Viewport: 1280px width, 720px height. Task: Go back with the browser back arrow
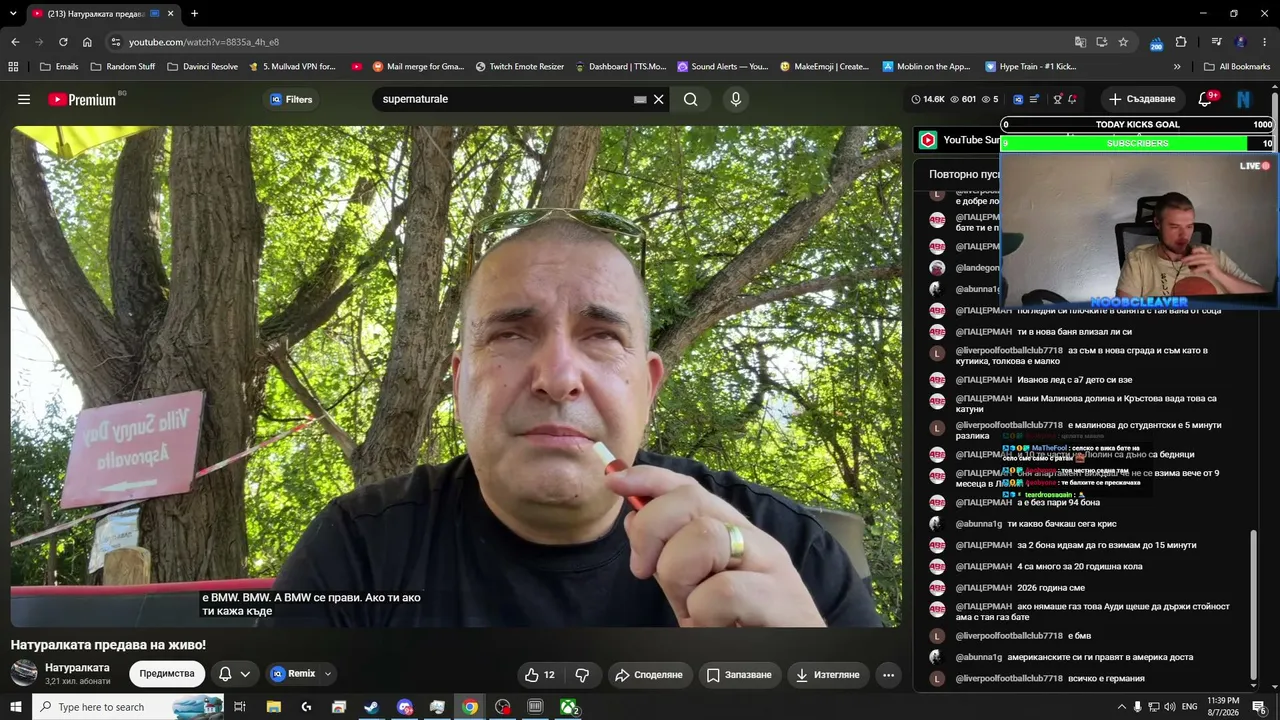pyautogui.click(x=15, y=42)
